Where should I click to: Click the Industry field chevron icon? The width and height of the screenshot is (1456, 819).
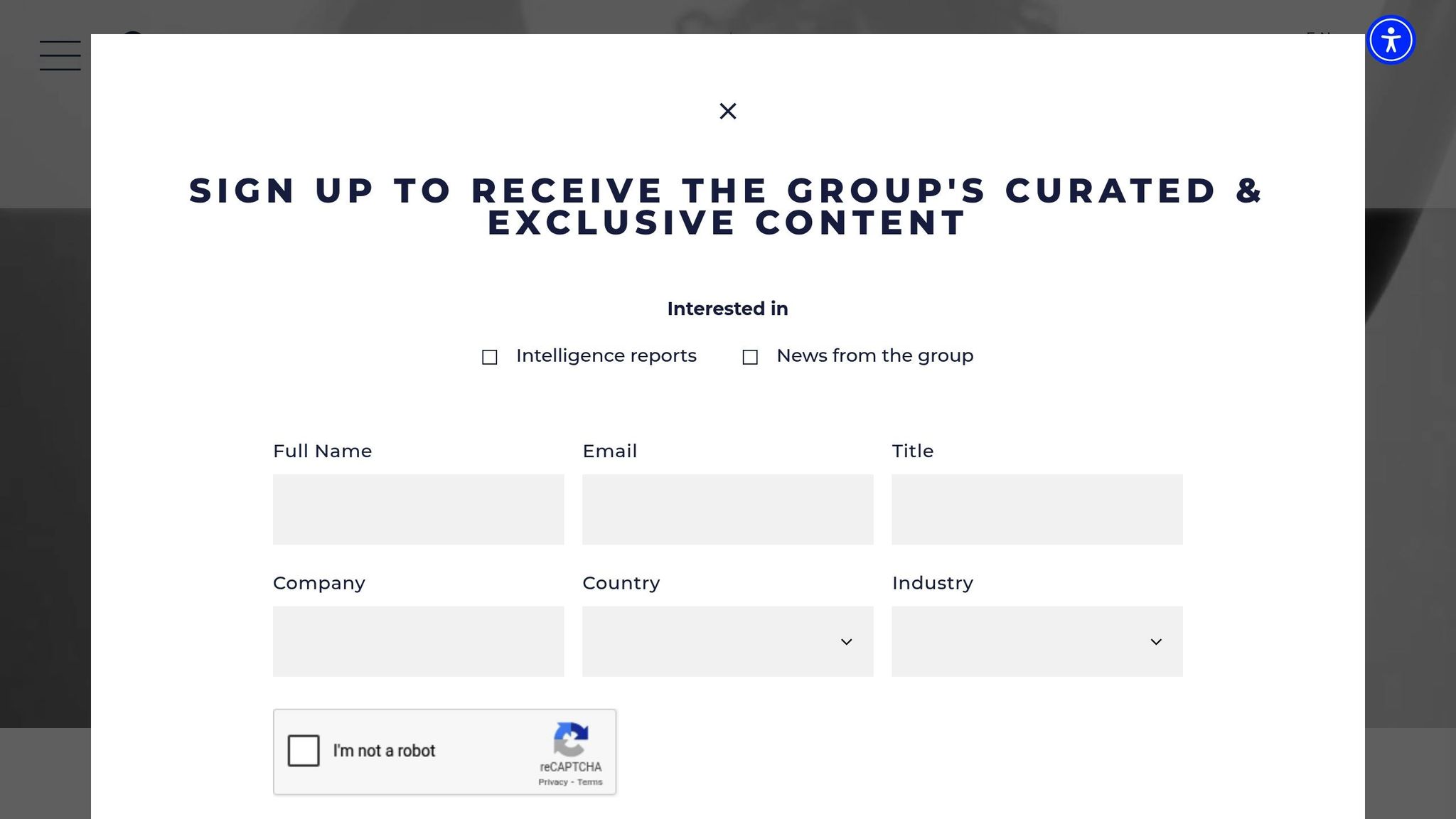(x=1157, y=641)
